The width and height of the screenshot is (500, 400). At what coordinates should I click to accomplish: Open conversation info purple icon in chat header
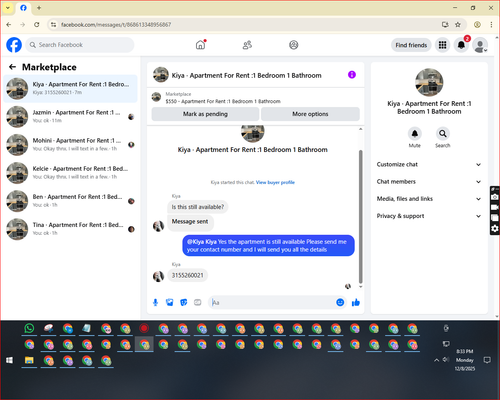pyautogui.click(x=352, y=75)
